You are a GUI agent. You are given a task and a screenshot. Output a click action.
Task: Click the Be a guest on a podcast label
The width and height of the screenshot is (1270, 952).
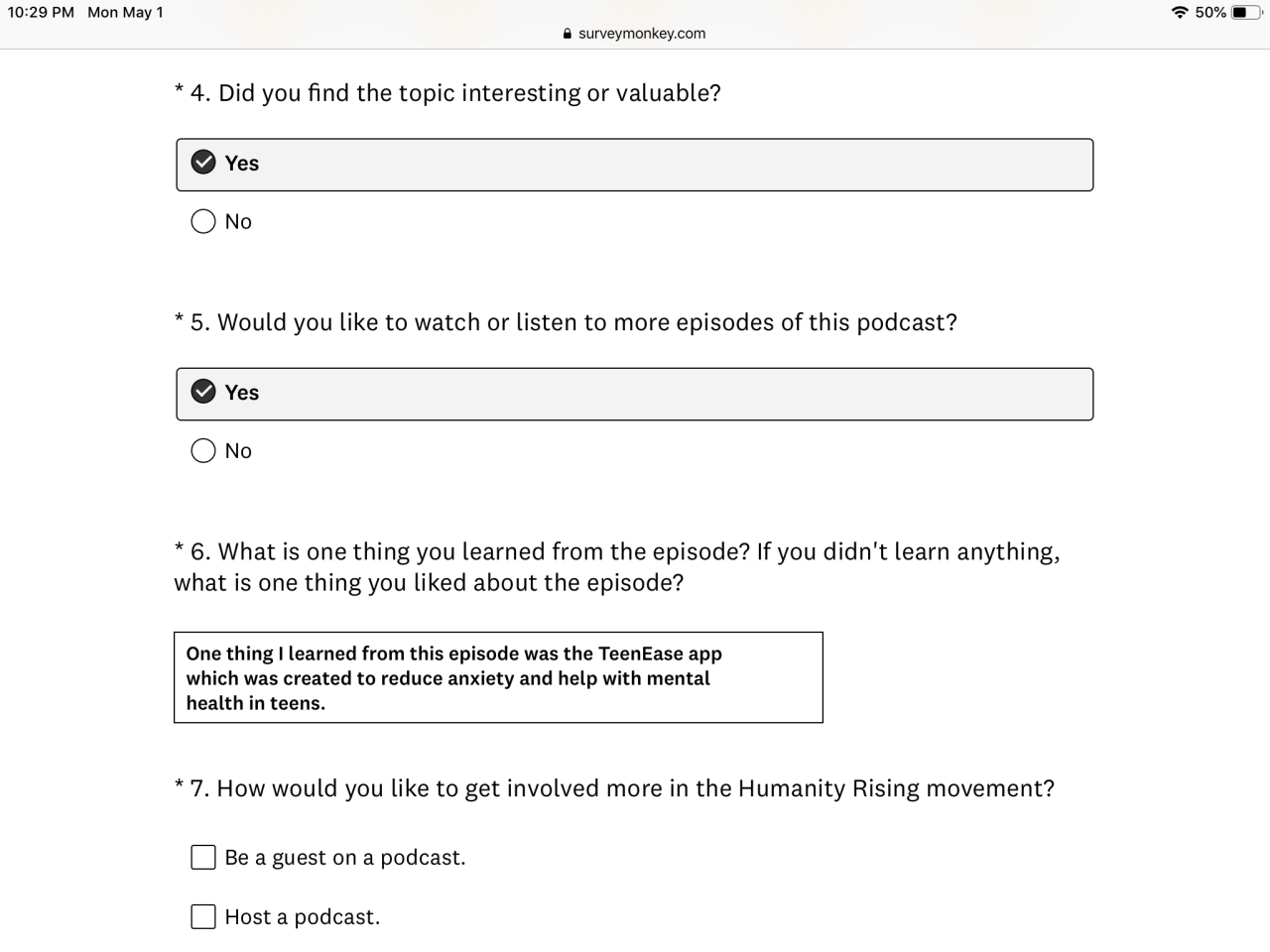(x=345, y=858)
